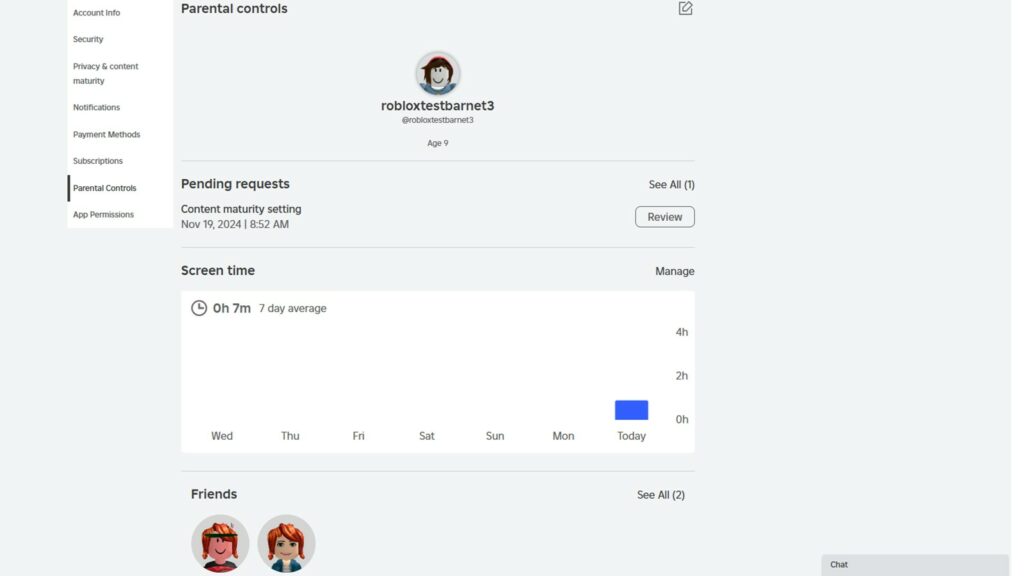Click Manage next to Screen time

[675, 271]
